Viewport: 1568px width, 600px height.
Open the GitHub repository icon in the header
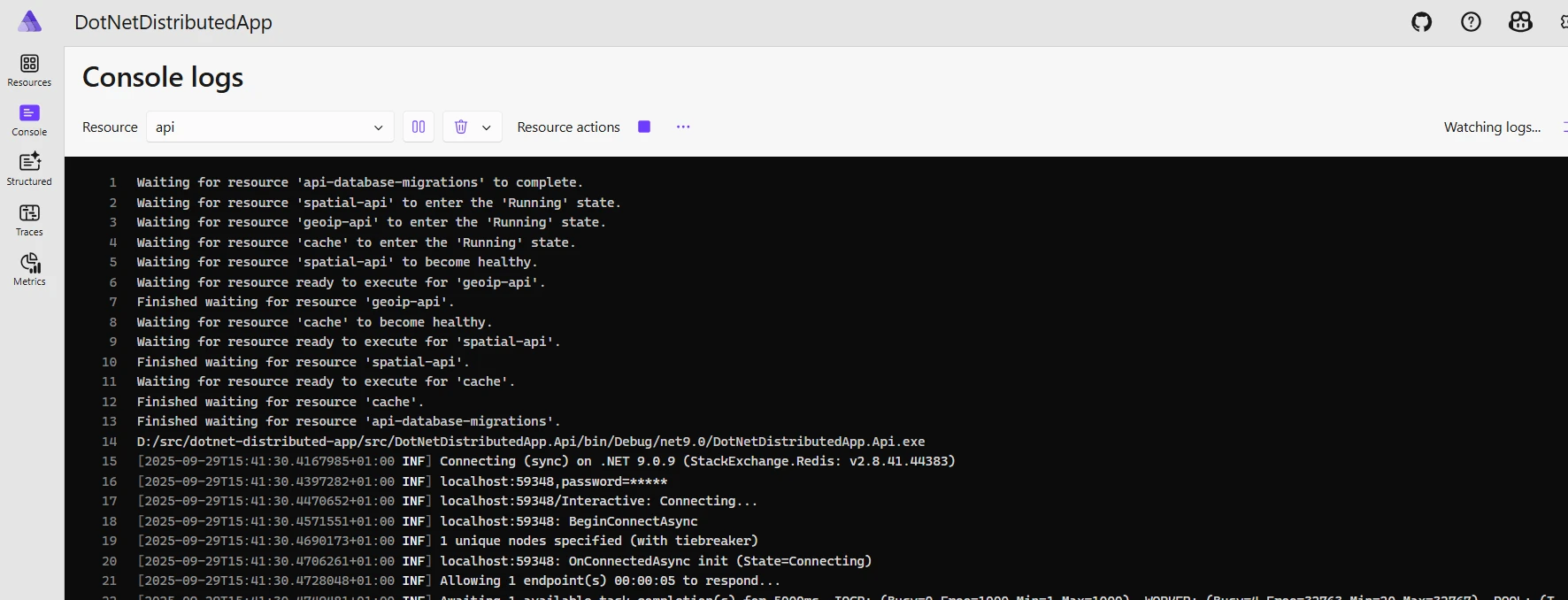(x=1421, y=22)
